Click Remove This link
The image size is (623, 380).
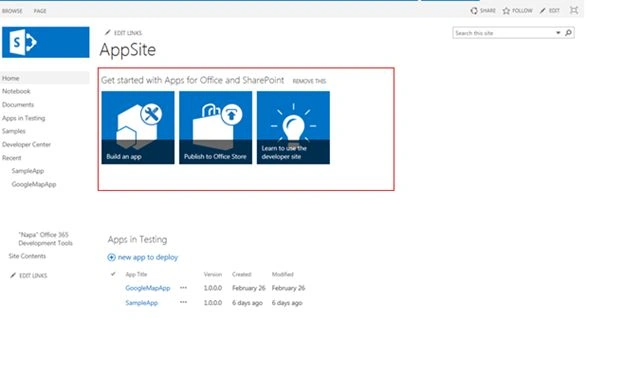[309, 81]
